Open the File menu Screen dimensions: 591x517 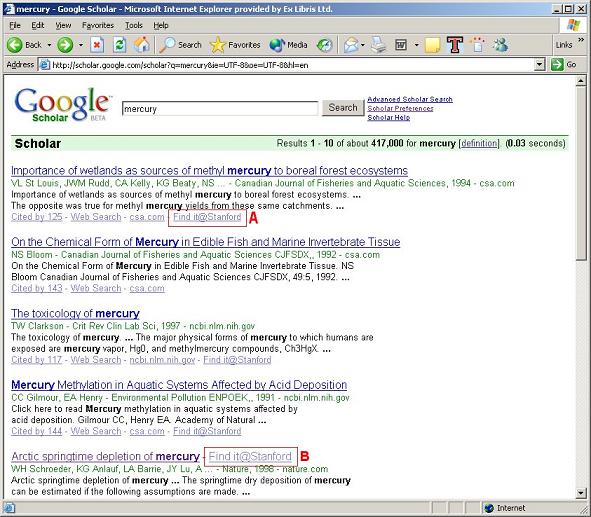click(15, 25)
